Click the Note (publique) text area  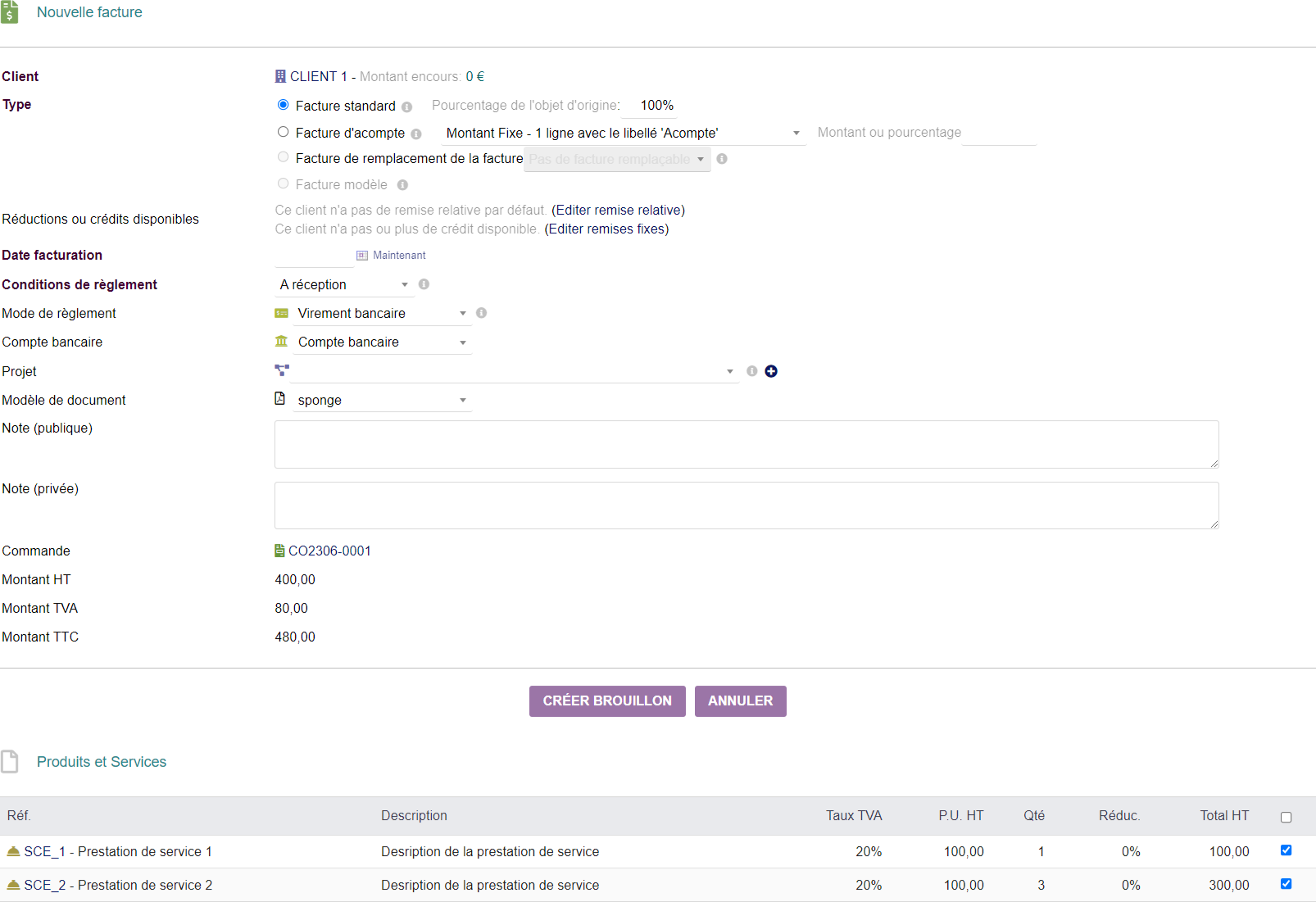(746, 445)
